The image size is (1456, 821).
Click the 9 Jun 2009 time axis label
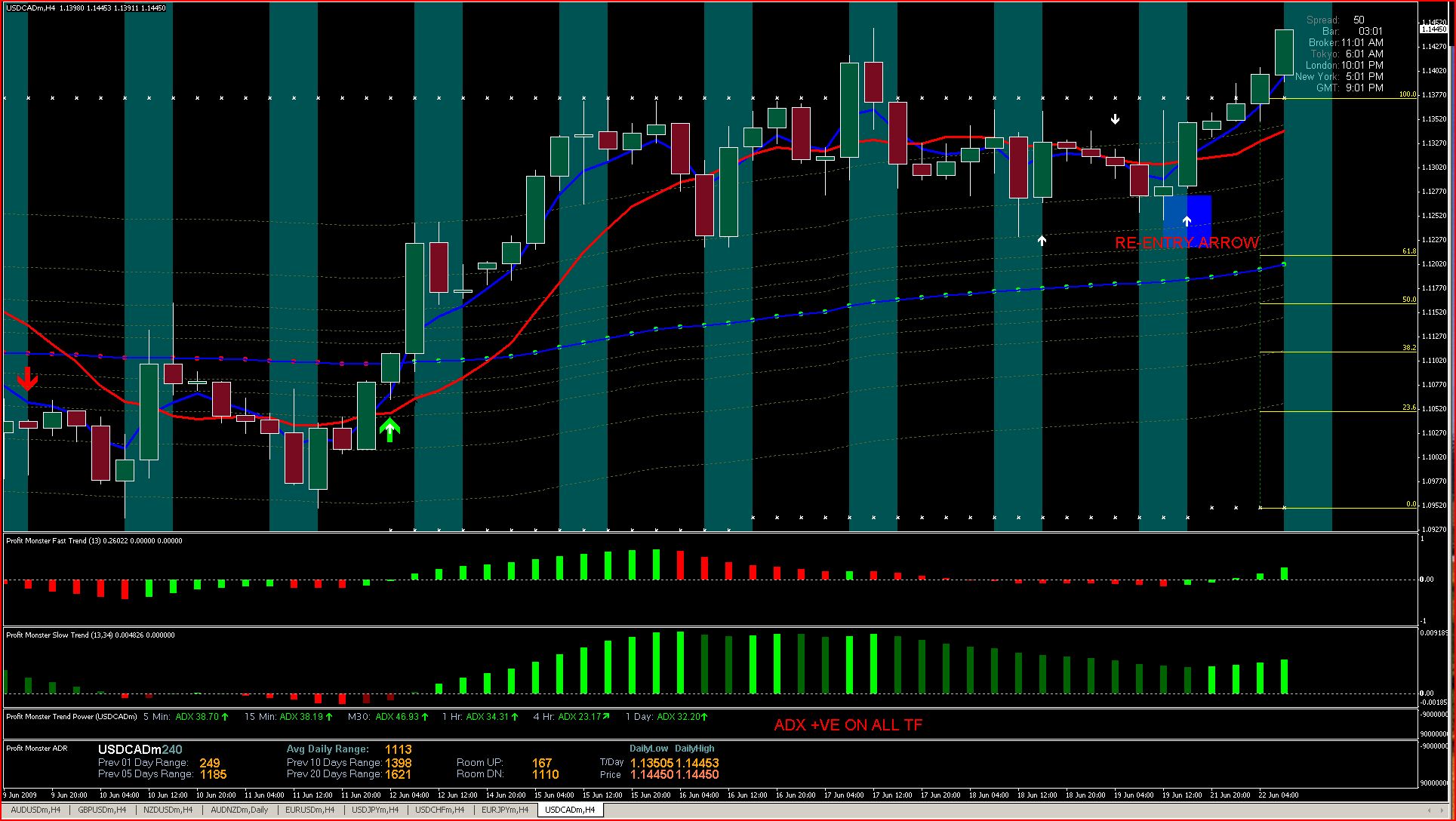20,795
